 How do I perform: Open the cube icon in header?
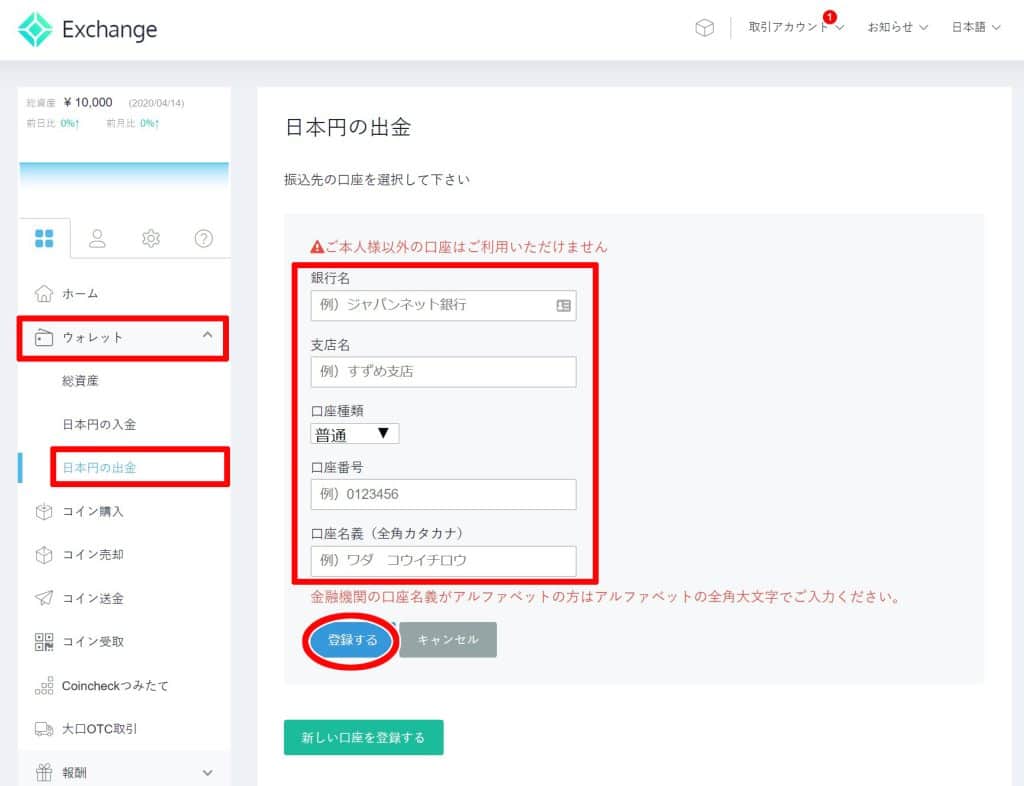705,27
